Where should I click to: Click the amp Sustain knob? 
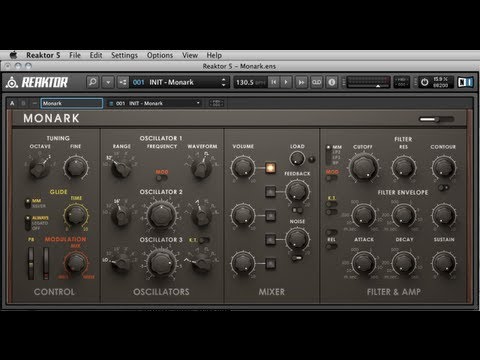(x=444, y=263)
